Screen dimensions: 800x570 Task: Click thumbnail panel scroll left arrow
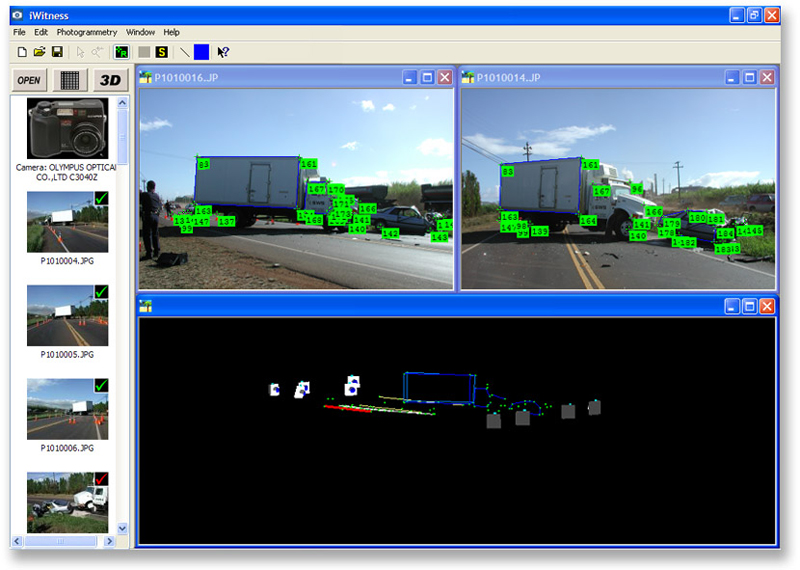(17, 541)
